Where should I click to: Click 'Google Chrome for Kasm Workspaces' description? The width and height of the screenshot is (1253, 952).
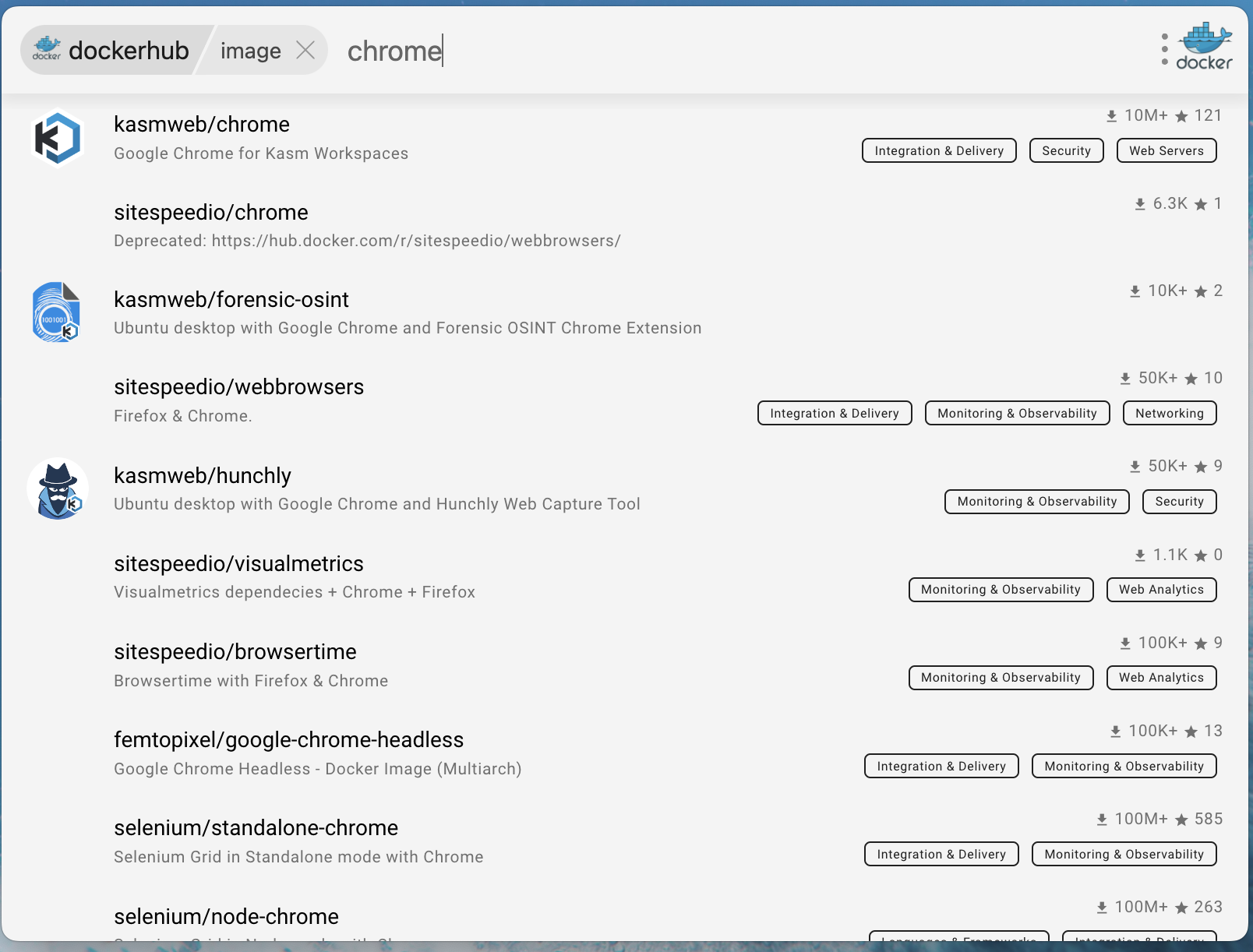coord(261,153)
